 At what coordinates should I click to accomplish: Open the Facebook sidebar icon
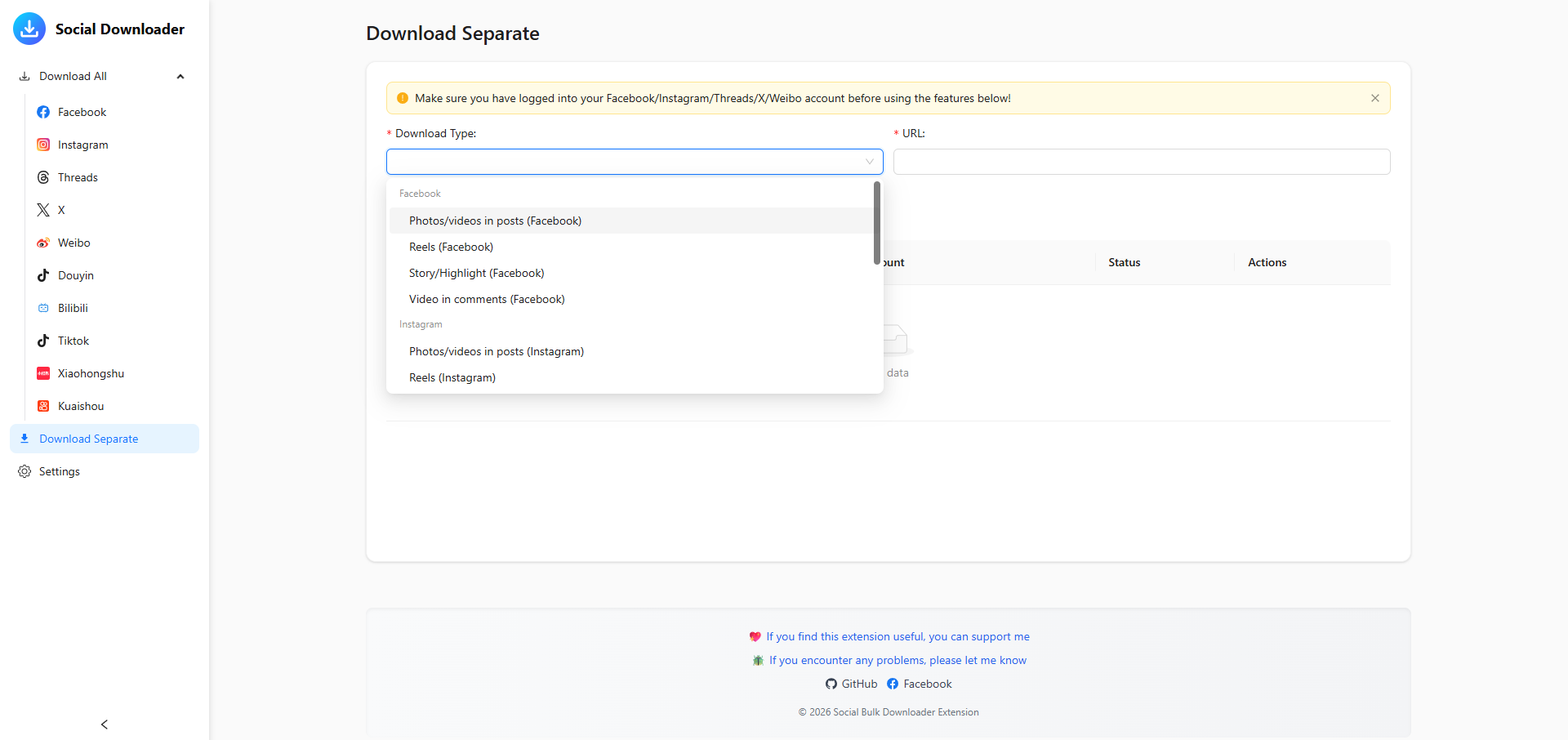click(x=43, y=112)
